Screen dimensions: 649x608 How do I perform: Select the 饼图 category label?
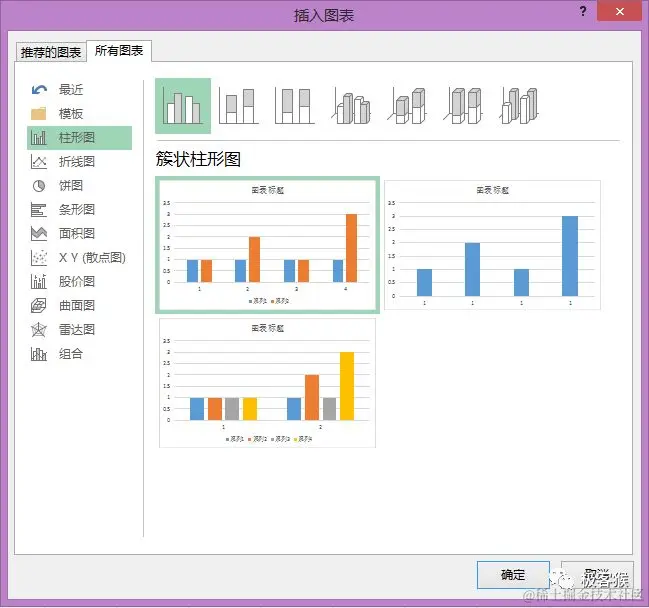[71, 185]
